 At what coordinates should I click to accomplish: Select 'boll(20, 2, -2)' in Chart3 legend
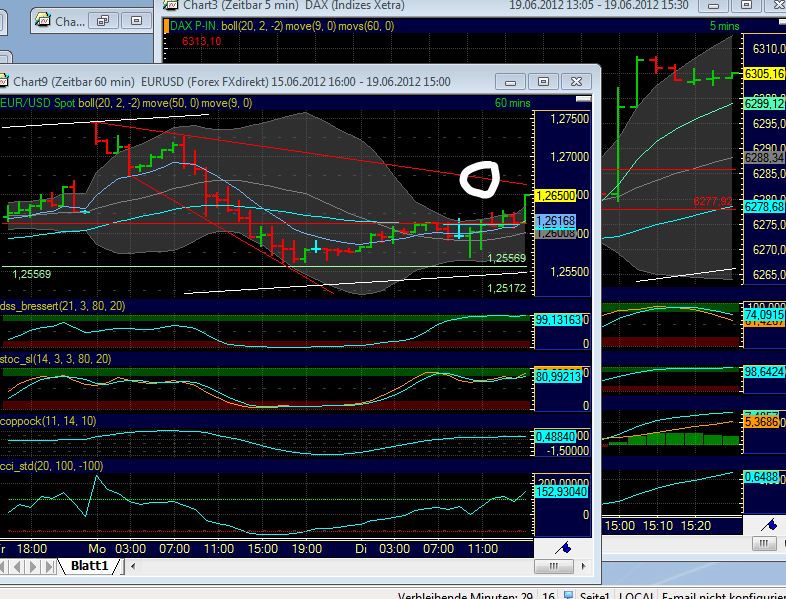(252, 26)
